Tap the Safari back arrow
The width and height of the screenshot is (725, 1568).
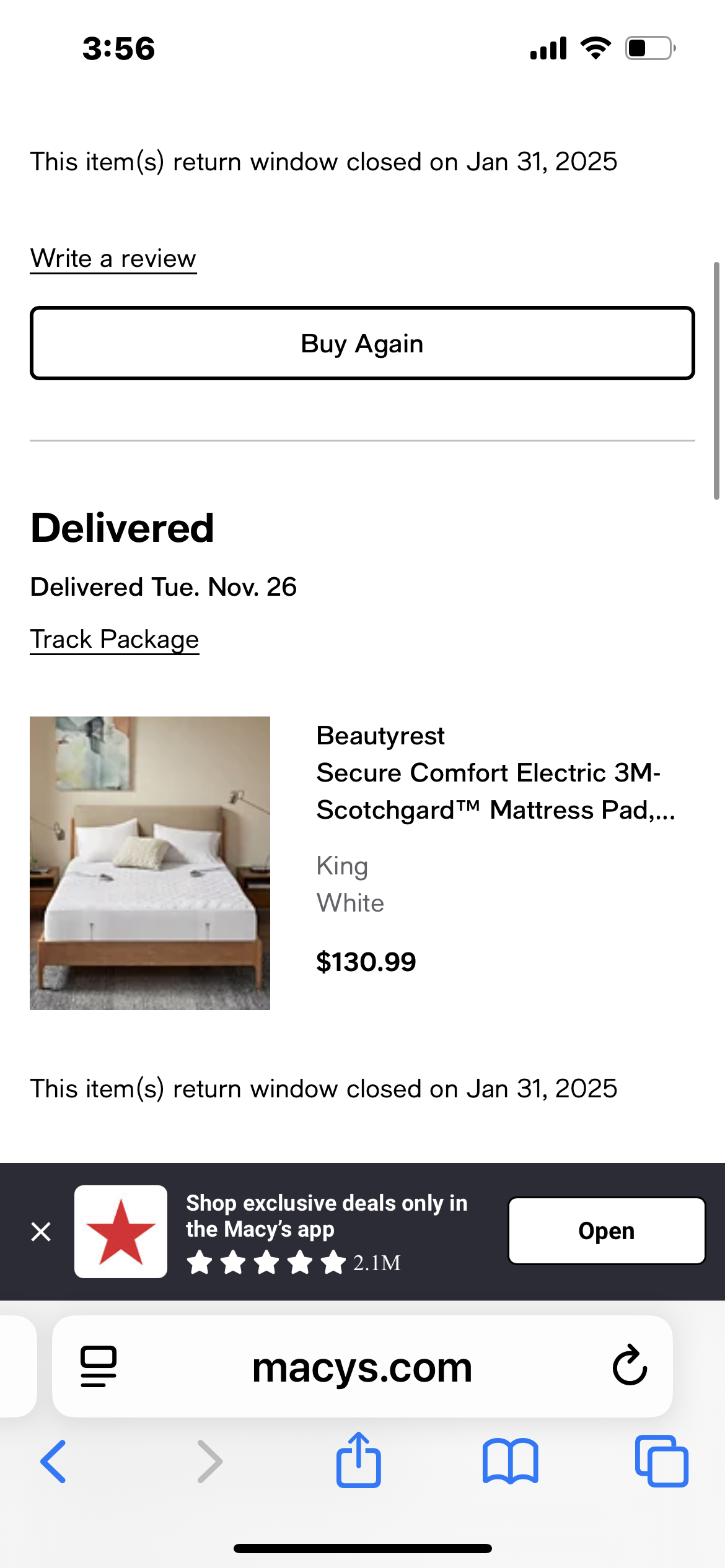53,1461
